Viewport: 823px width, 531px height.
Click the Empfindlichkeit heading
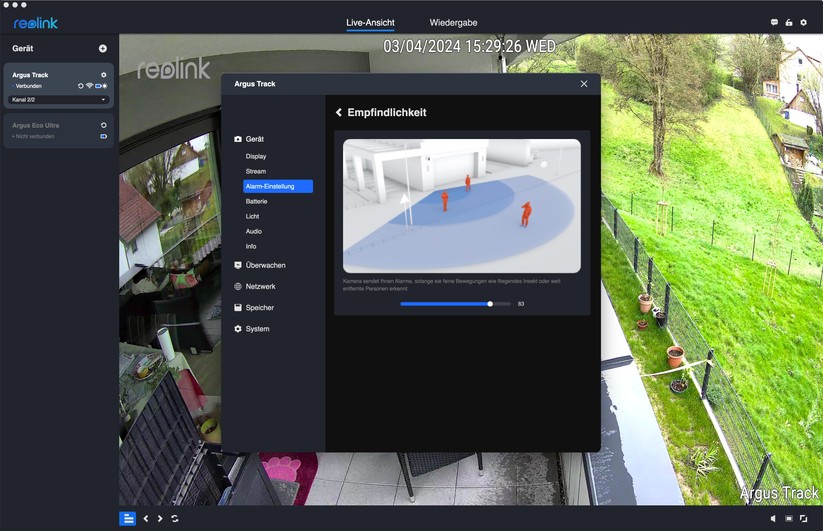point(387,112)
